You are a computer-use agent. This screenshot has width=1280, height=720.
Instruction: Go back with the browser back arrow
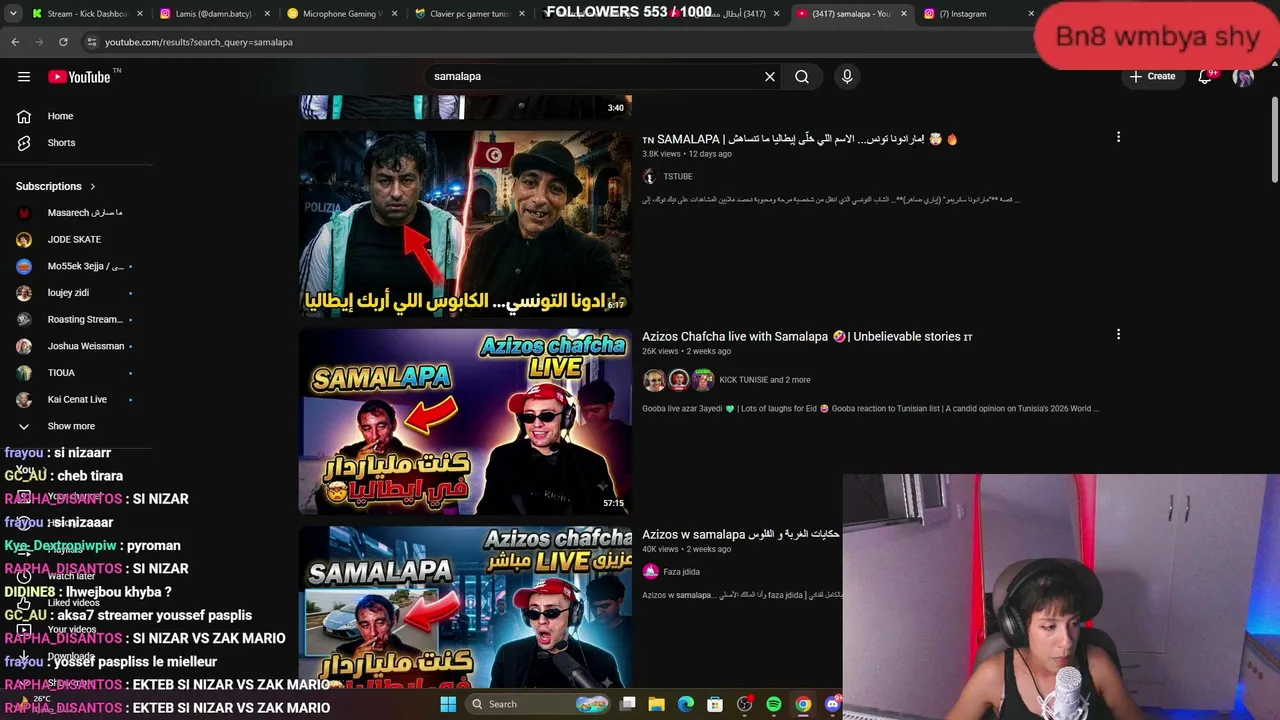click(15, 42)
